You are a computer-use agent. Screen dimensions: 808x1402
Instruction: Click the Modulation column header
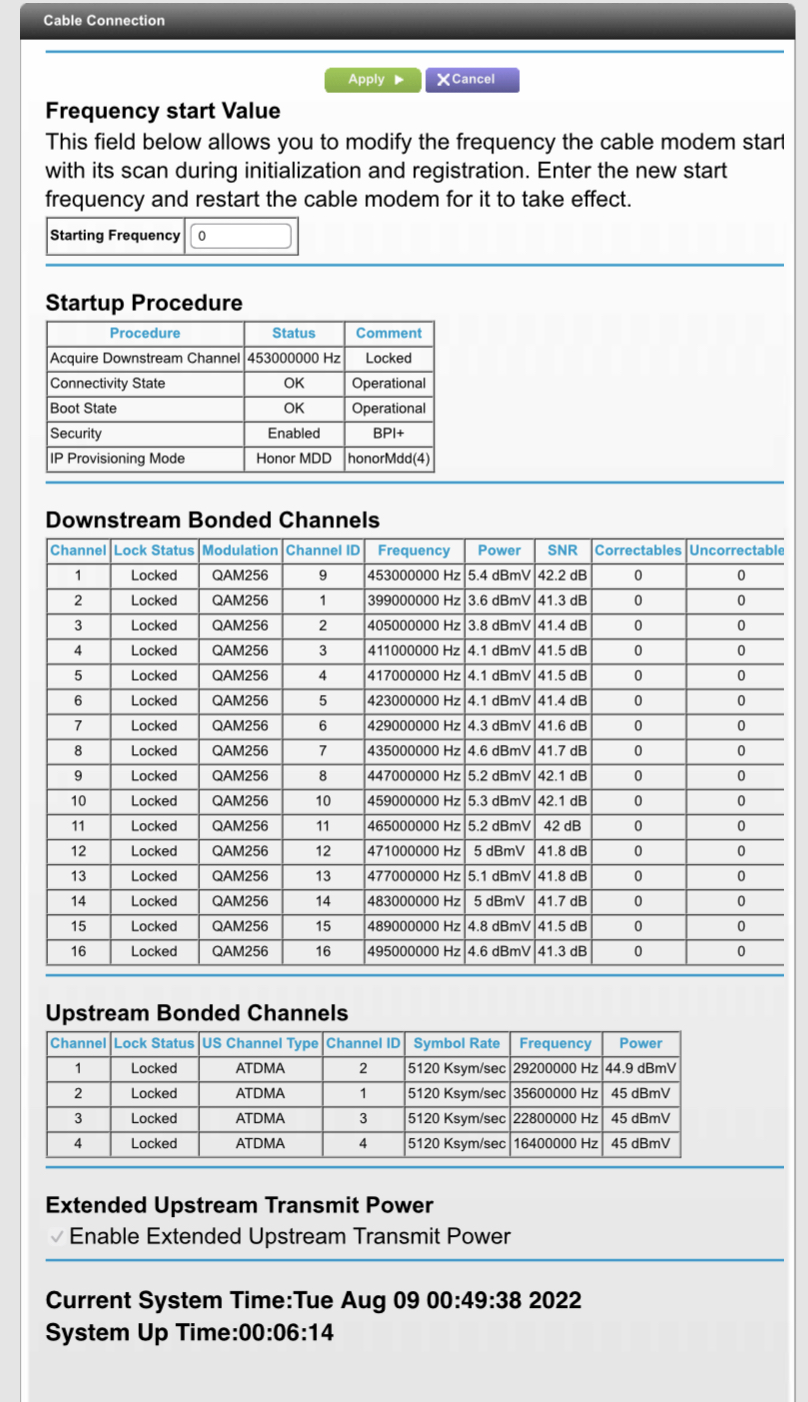[x=240, y=550]
